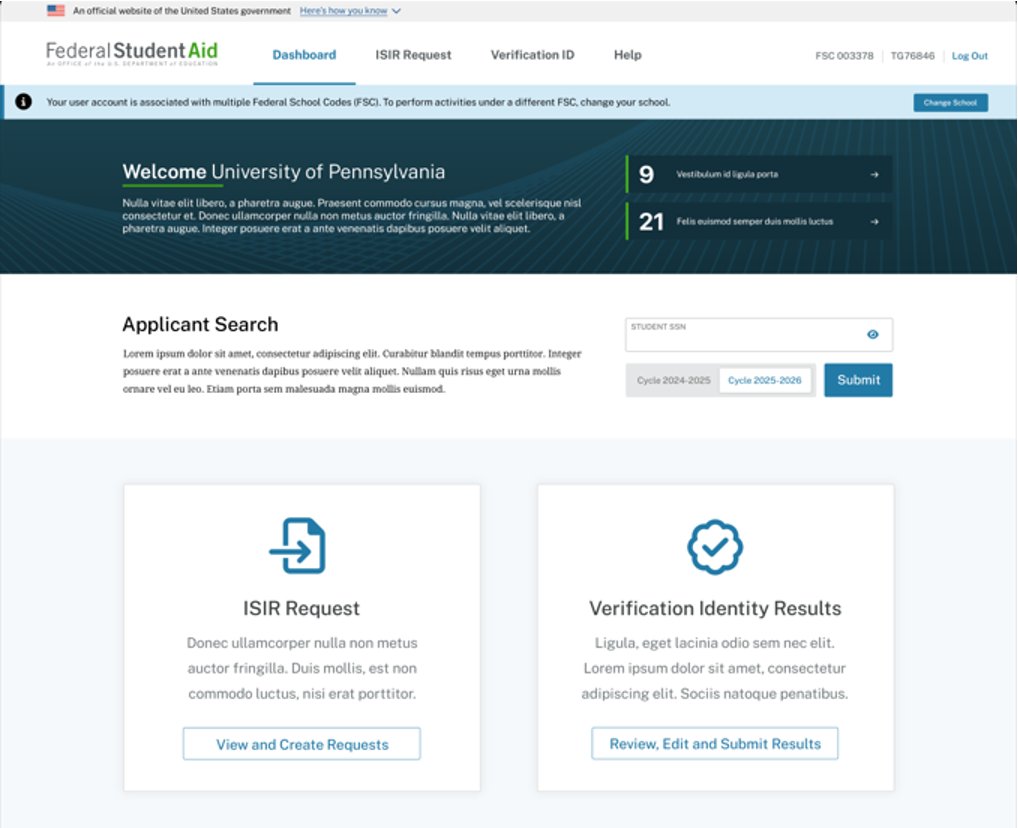Screen dimensions: 1018x828
Task: Click the arrow on the 9 Vestibulum card
Action: point(874,174)
